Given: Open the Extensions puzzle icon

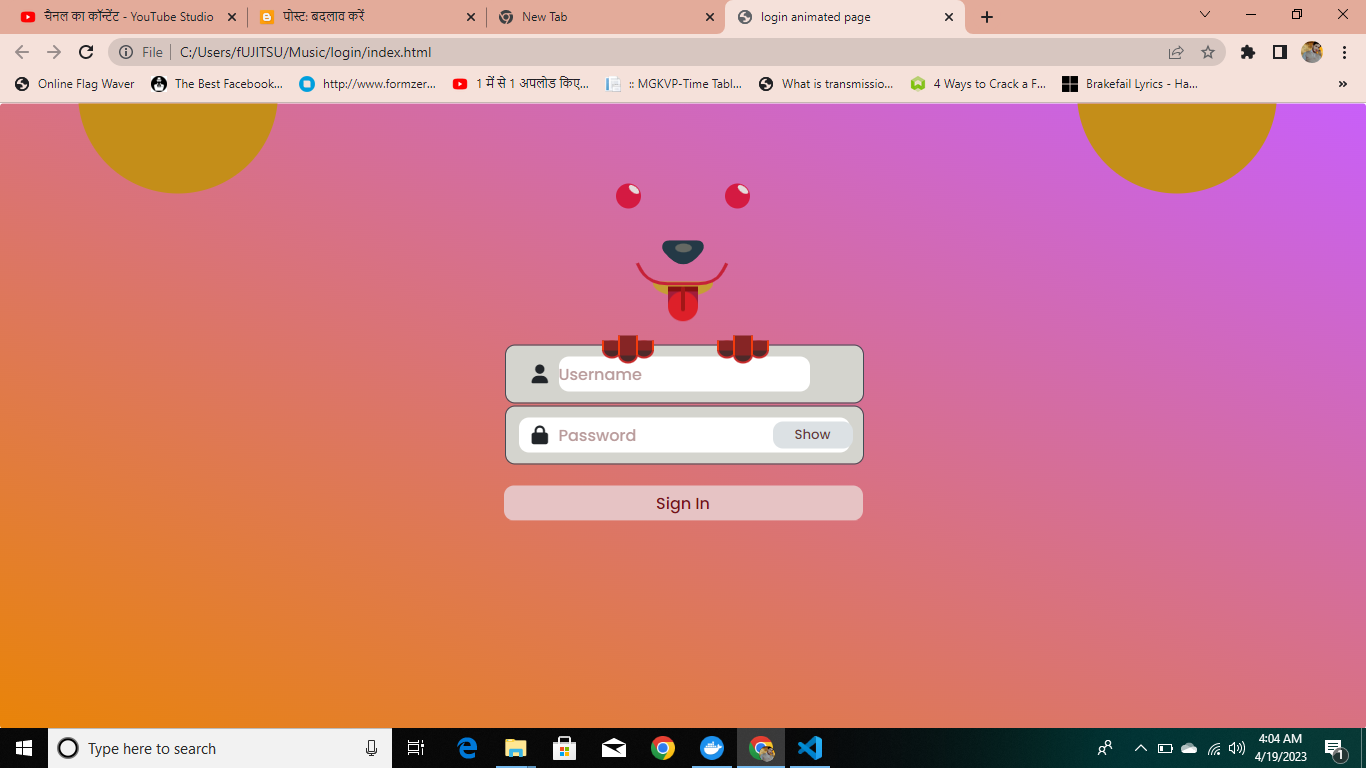Looking at the screenshot, I should click(1247, 52).
